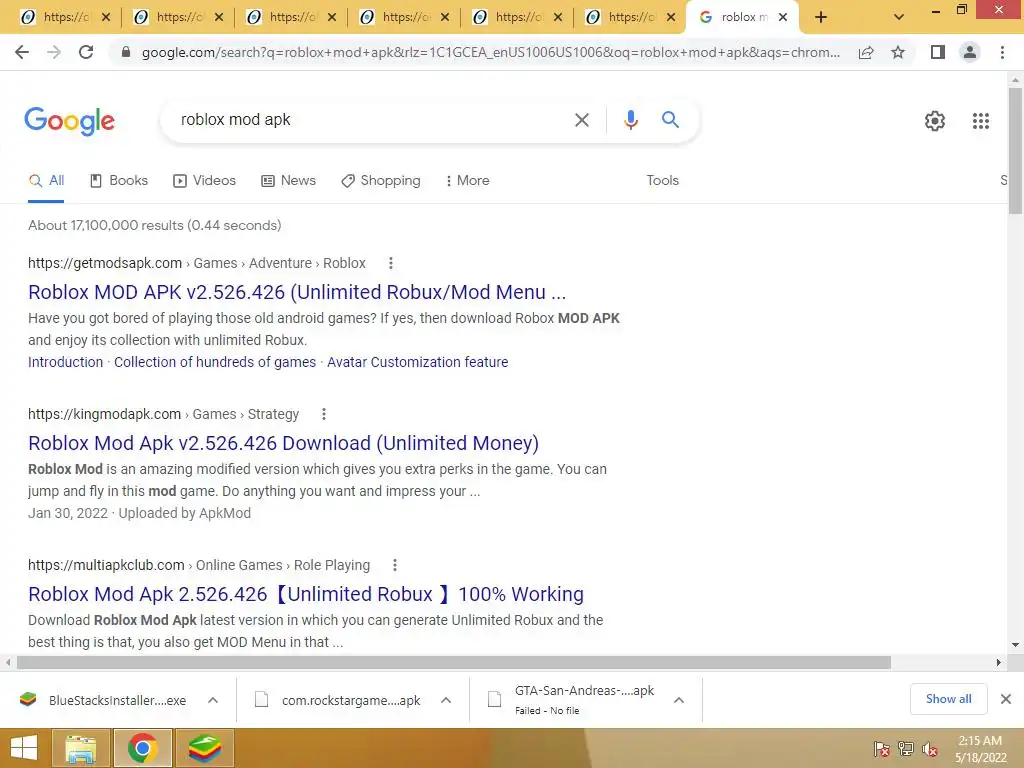
Task: Close the first https browser tab
Action: tap(106, 18)
